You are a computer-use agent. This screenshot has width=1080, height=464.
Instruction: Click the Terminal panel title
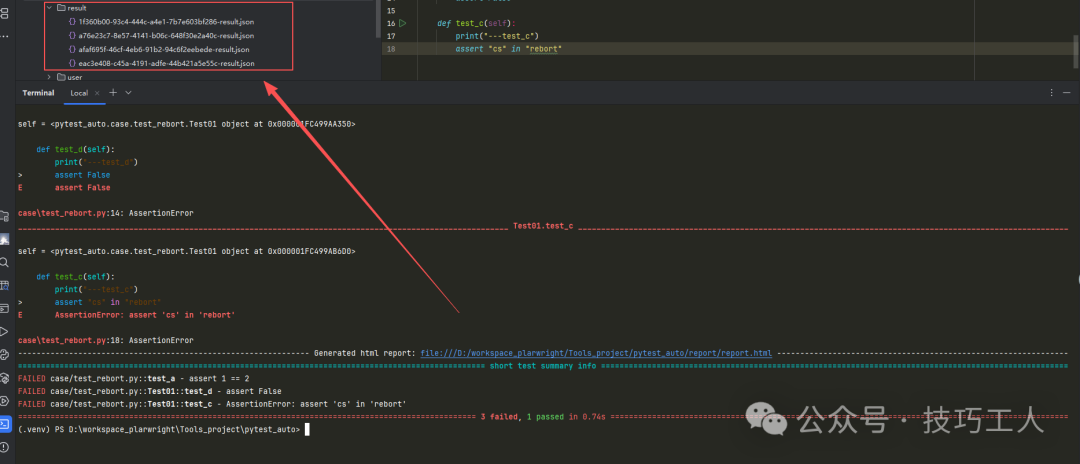click(x=39, y=93)
